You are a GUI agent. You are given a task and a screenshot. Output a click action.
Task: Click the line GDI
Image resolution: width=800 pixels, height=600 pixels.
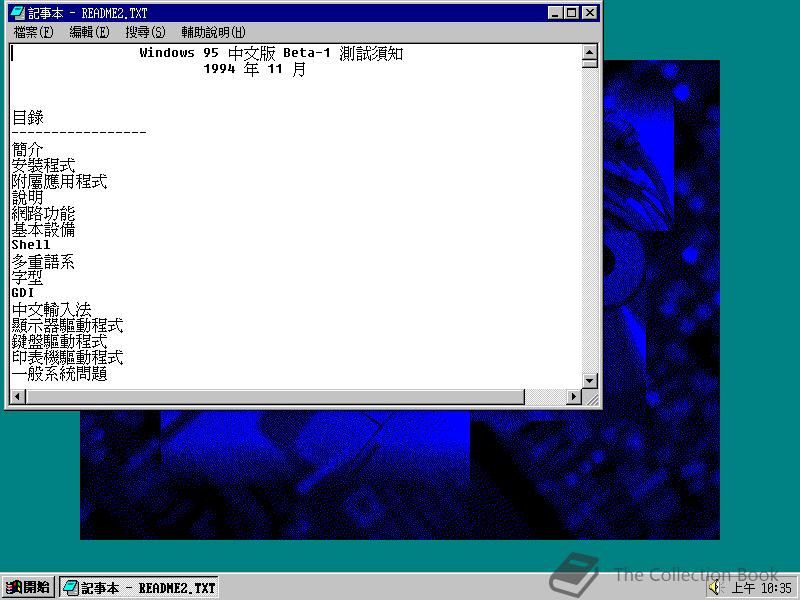click(23, 293)
